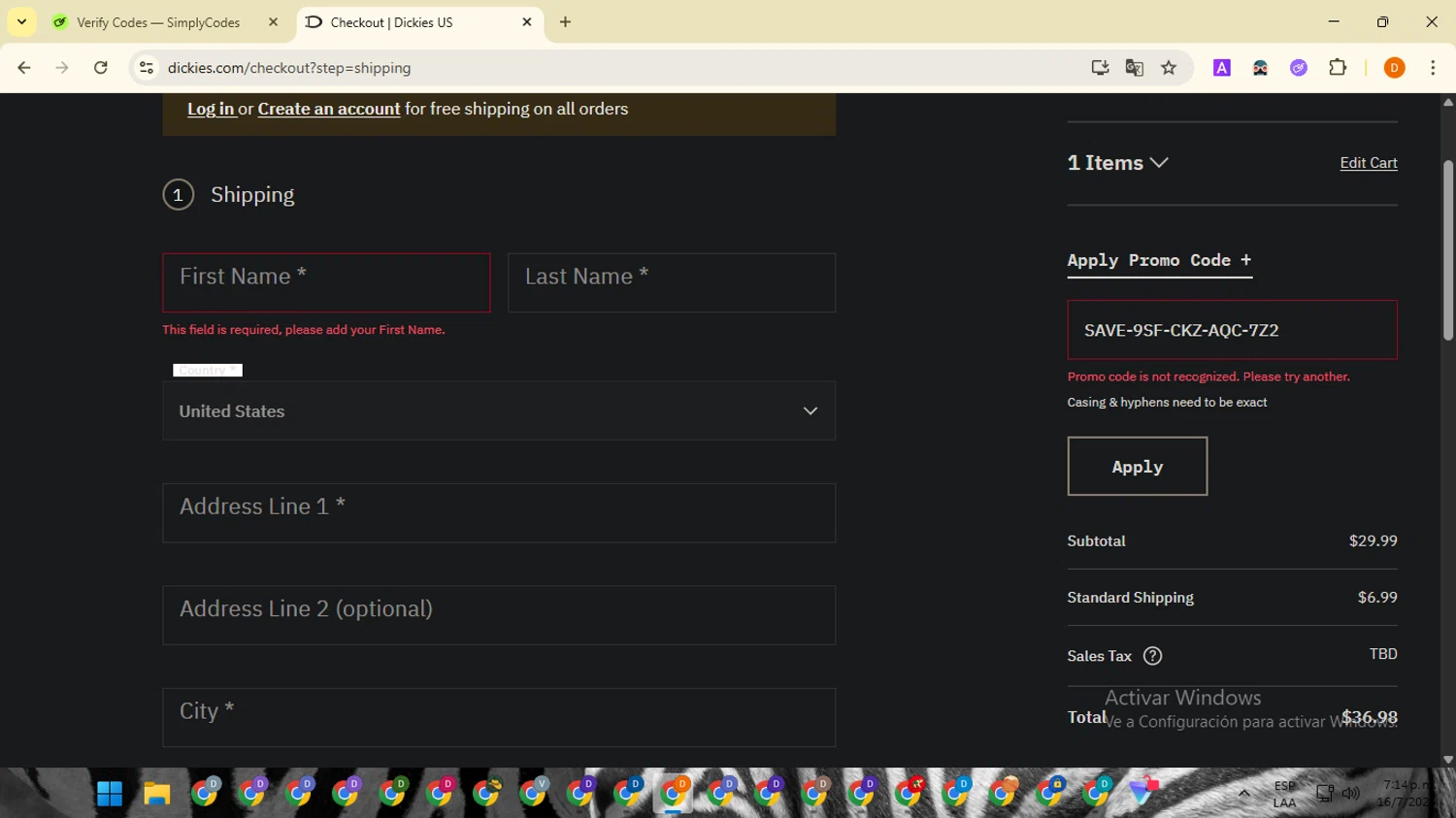Click the promo code field containing SAVE-9SF-CKZ-AQC-7Z2
Viewport: 1456px width, 818px height.
[x=1233, y=330]
